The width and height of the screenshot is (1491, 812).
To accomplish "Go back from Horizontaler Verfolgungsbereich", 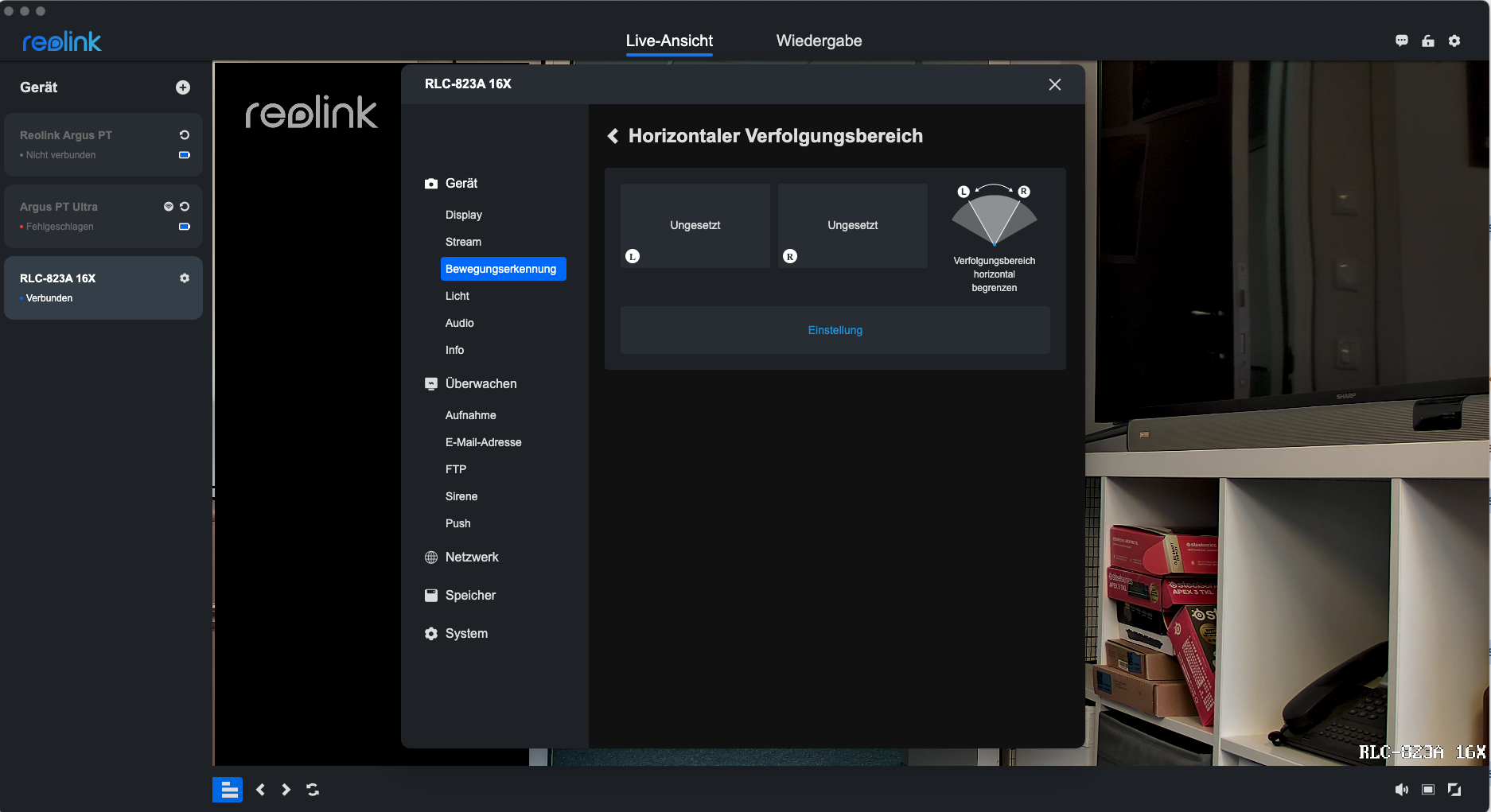I will coord(613,136).
